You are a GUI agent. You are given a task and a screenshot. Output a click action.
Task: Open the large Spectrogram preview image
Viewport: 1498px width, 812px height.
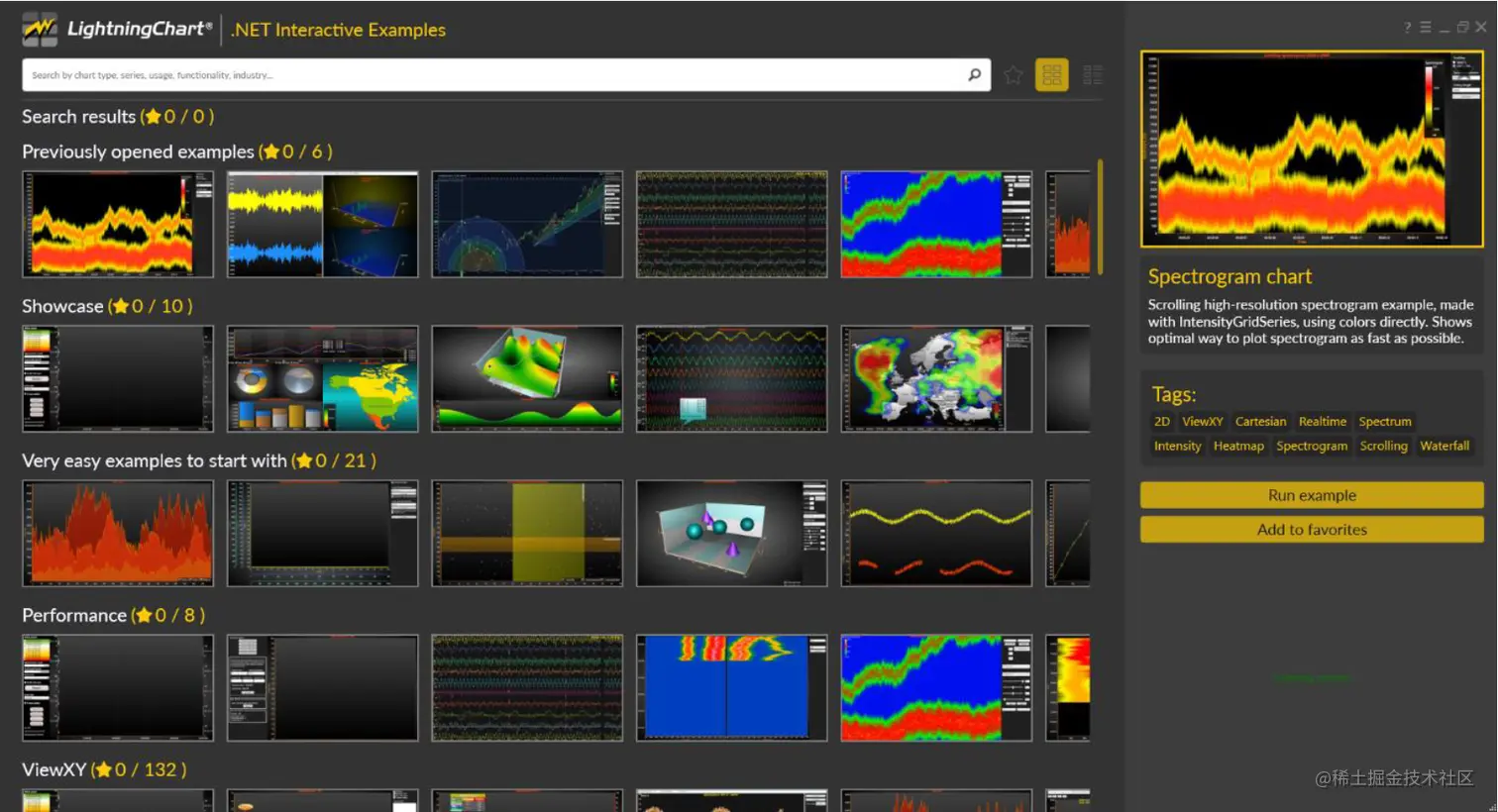1312,149
